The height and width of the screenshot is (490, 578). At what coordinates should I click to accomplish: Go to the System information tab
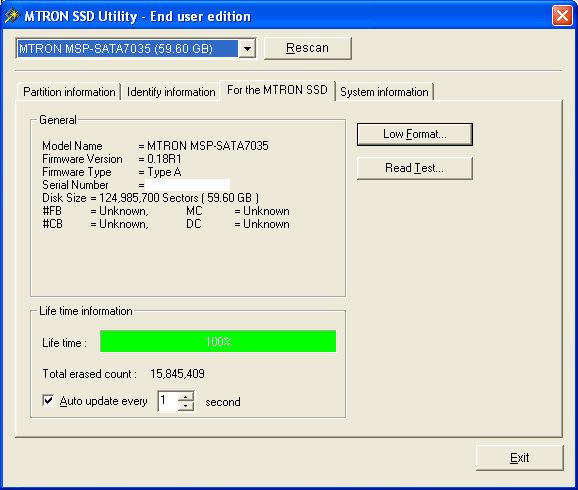(x=384, y=92)
